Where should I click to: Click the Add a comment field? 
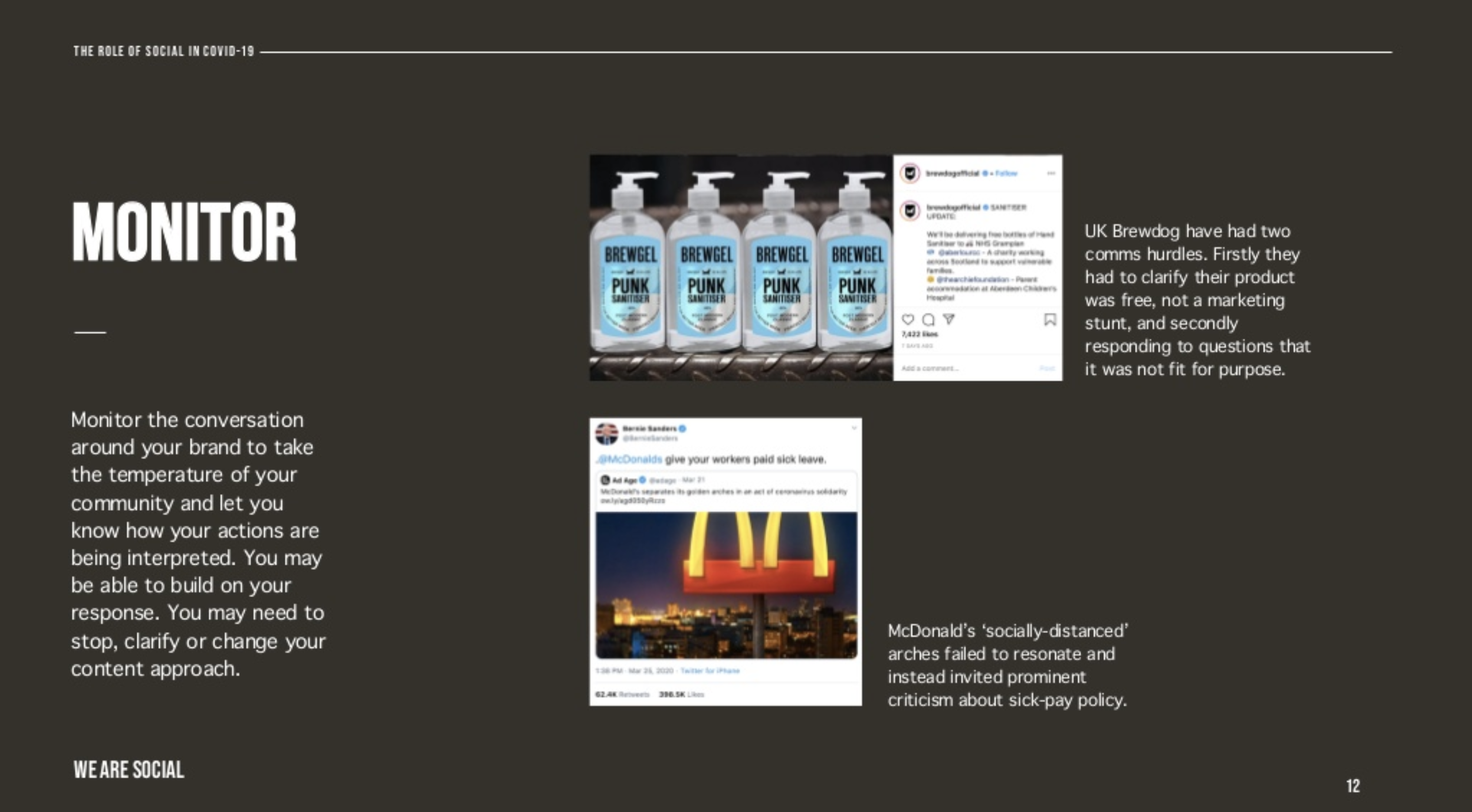click(967, 368)
